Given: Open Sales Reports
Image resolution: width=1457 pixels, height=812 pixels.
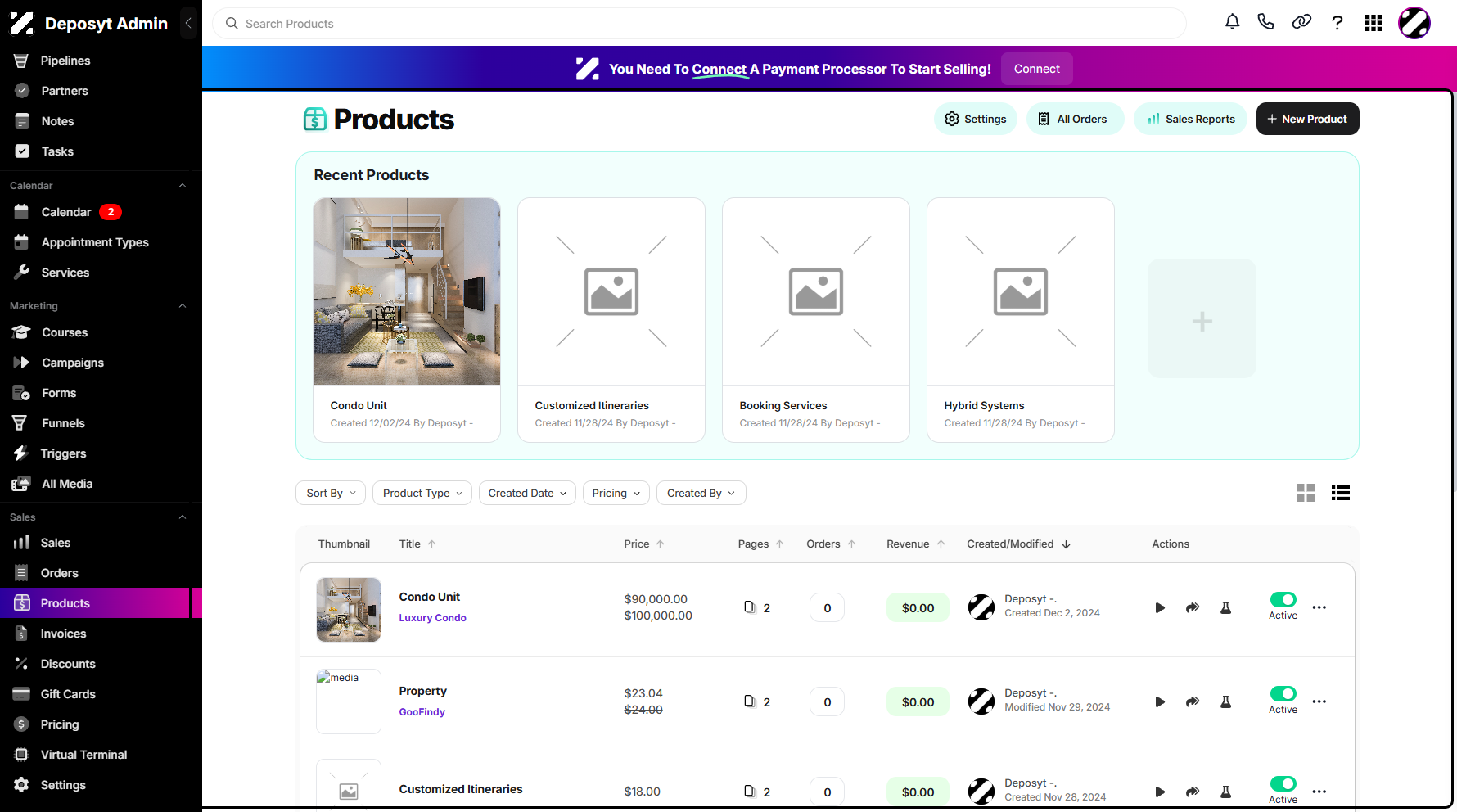Looking at the screenshot, I should [x=1190, y=119].
